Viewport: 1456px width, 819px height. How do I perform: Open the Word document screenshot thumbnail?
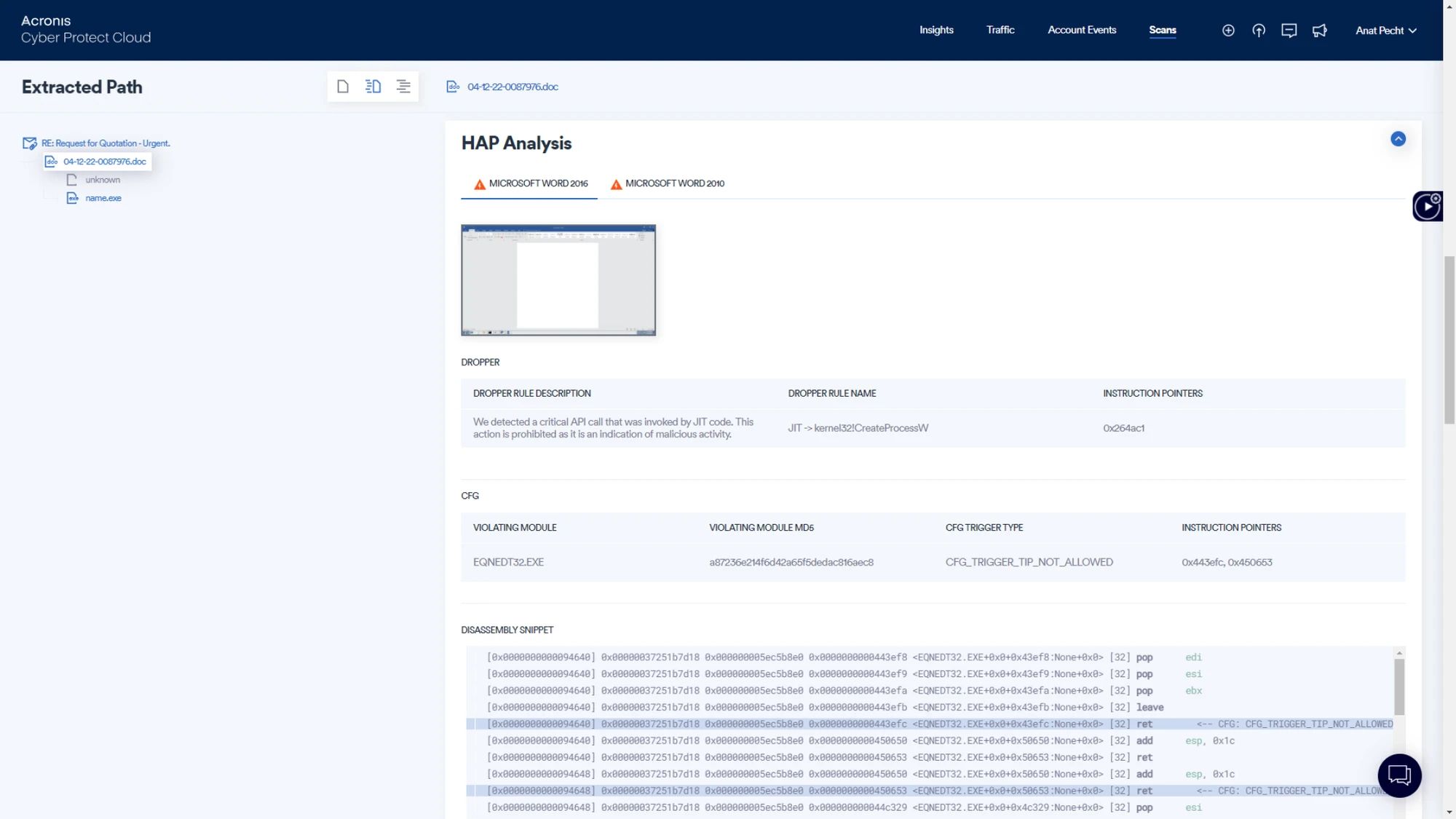tap(558, 280)
